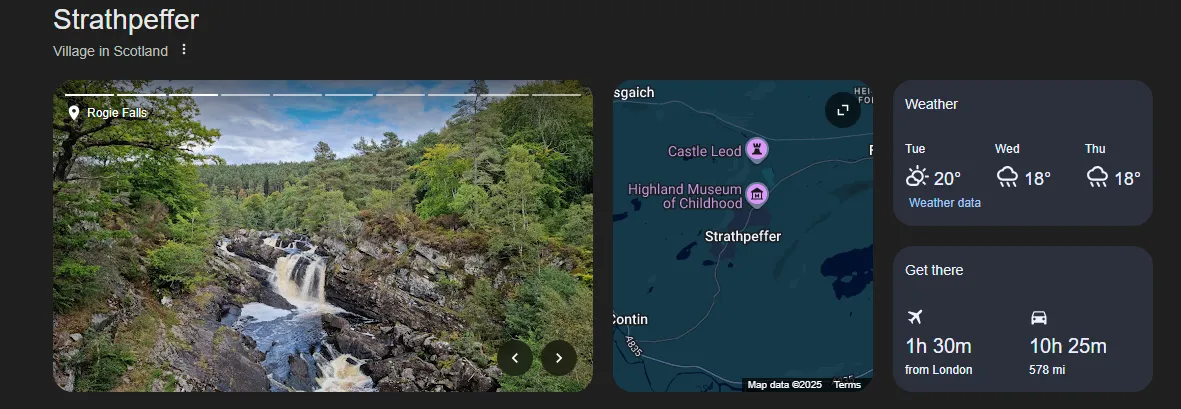Click the Castle Leod map pin
Screen dimensions: 1181x409
(757, 151)
